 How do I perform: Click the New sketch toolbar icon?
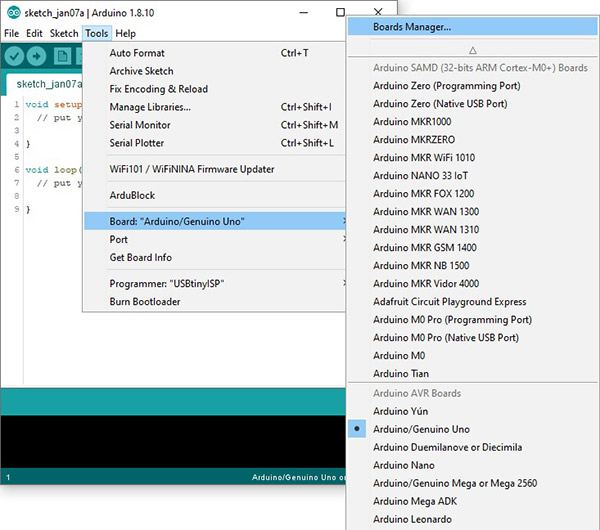coord(62,56)
